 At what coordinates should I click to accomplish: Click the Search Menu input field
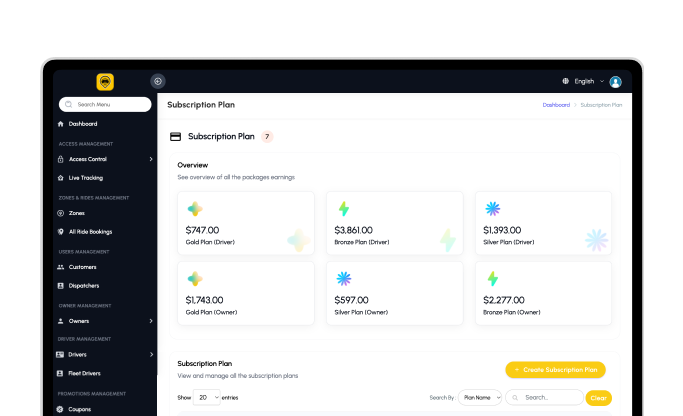tap(105, 105)
